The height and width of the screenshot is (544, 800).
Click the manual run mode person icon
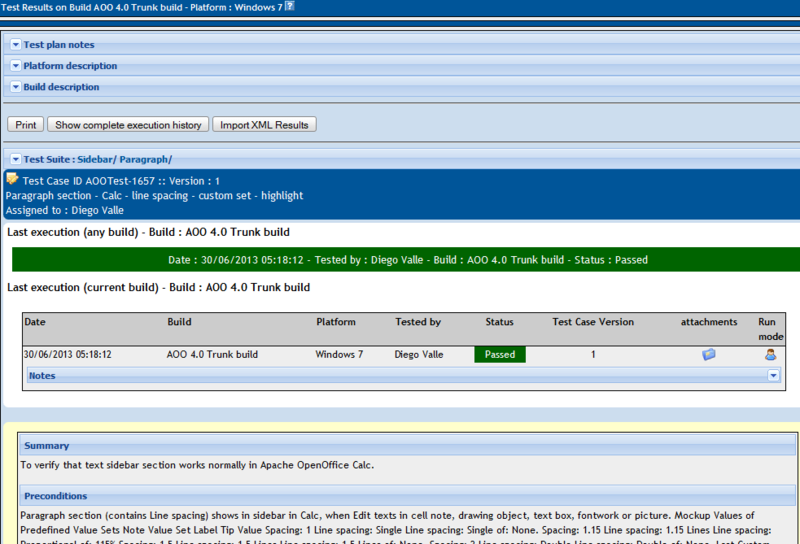pyautogui.click(x=770, y=354)
